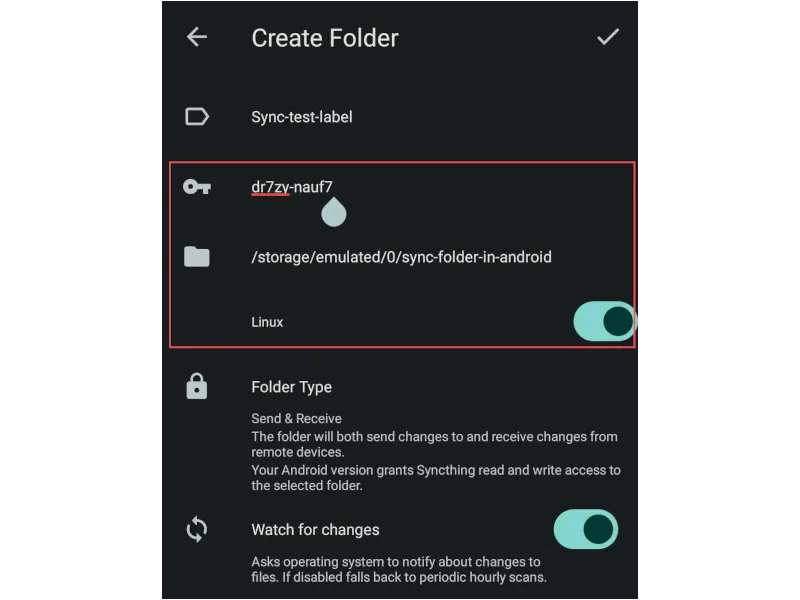800x600 pixels.
Task: Click the key icon for folder ID
Action: click(x=196, y=187)
